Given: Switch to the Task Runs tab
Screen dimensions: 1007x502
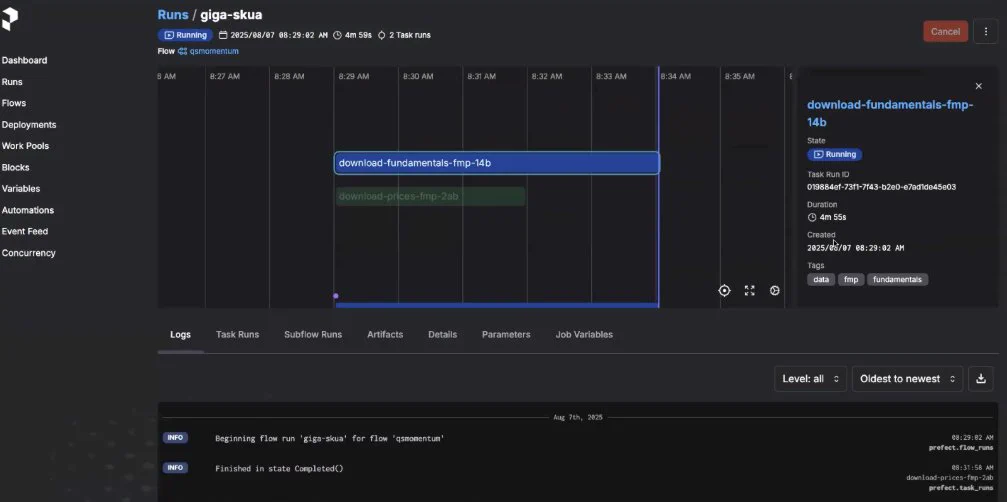Looking at the screenshot, I should click(238, 334).
